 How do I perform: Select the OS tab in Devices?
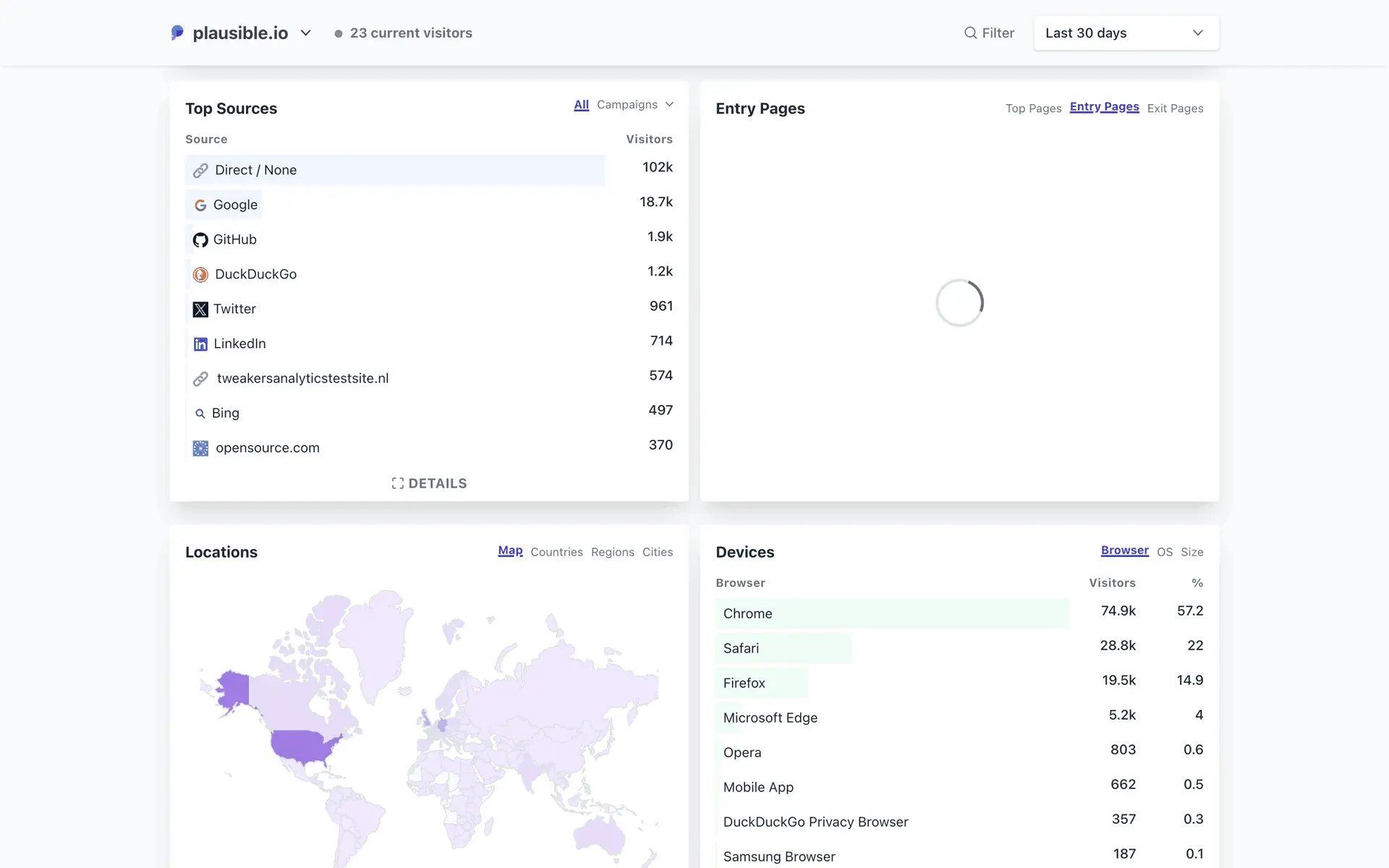(x=1164, y=552)
